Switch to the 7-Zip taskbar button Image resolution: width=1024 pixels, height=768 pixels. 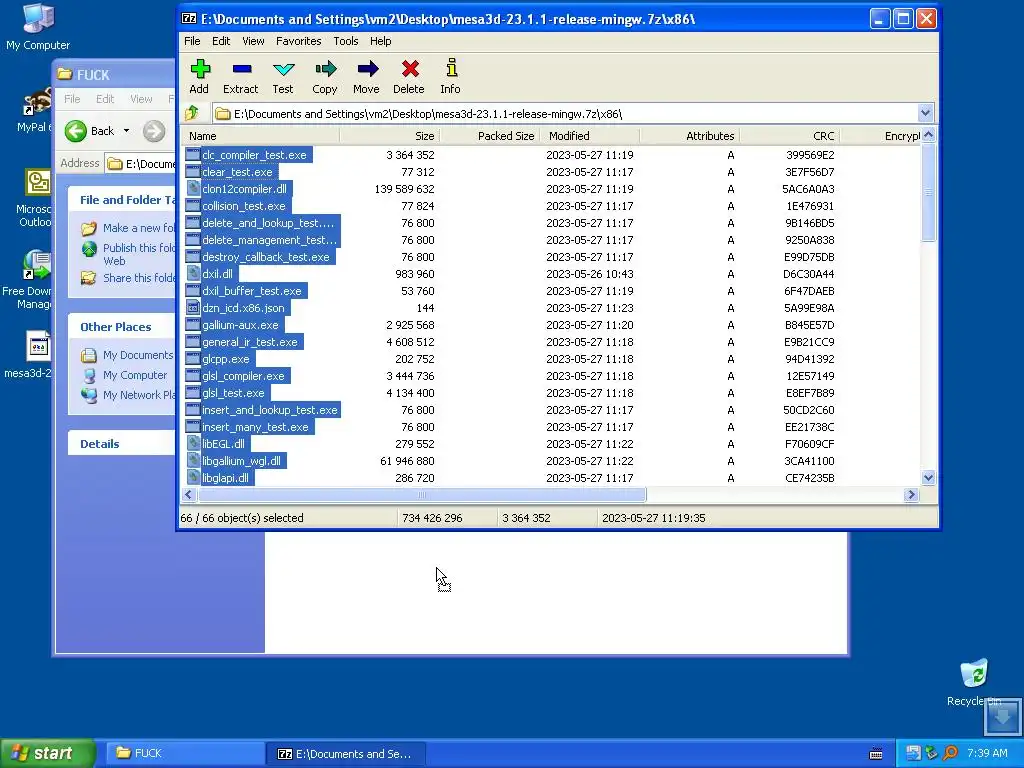[345, 754]
